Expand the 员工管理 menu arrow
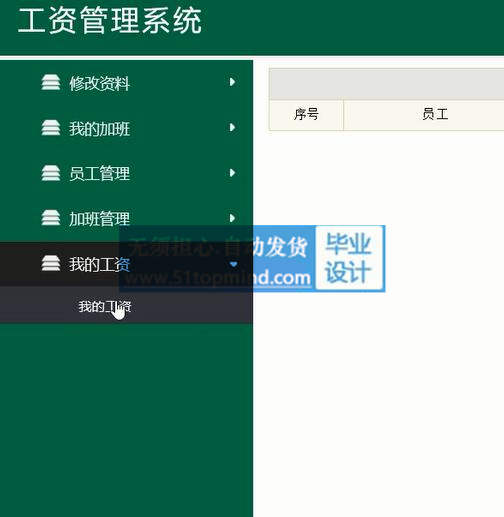 click(232, 173)
